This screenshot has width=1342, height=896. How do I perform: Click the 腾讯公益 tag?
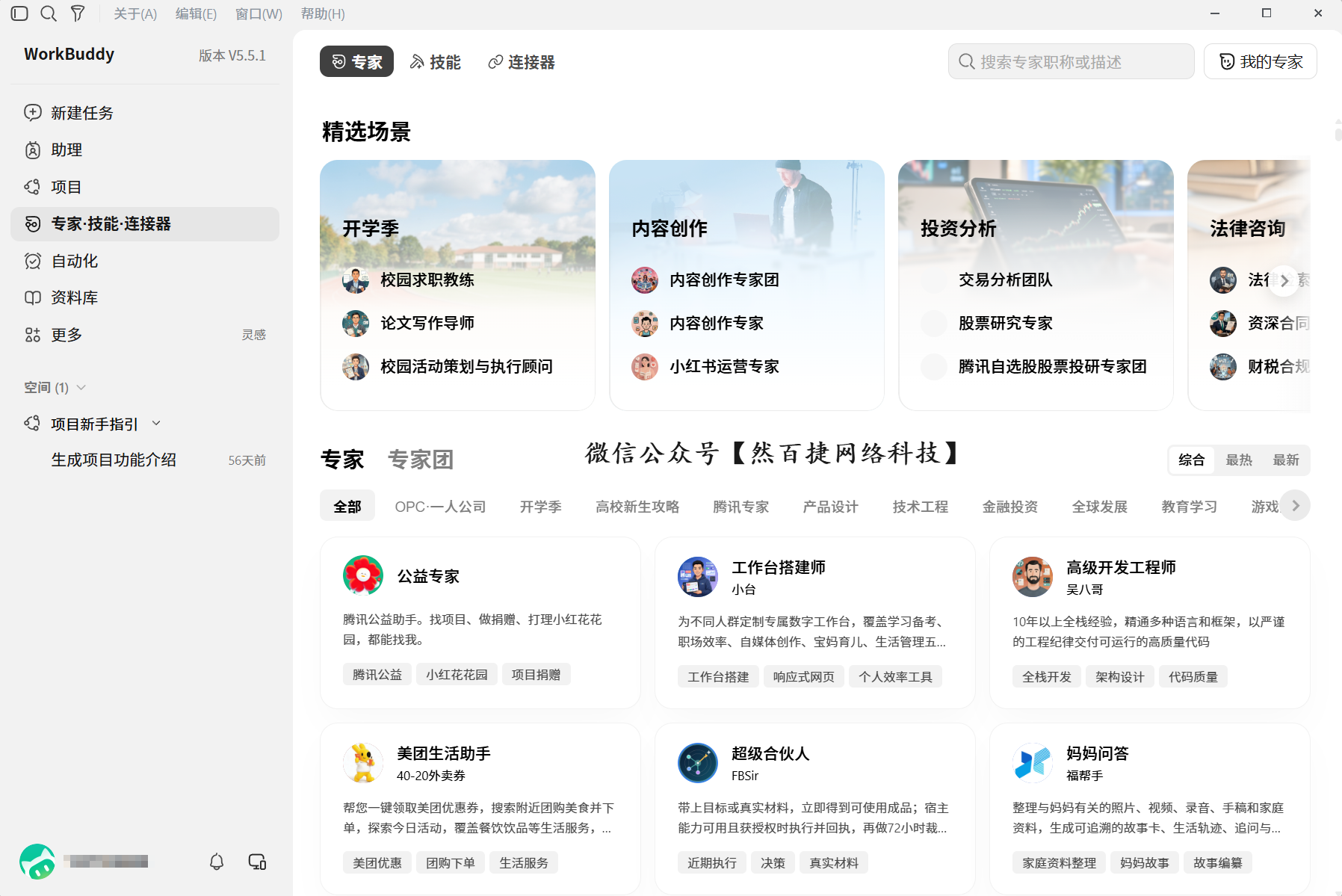377,675
